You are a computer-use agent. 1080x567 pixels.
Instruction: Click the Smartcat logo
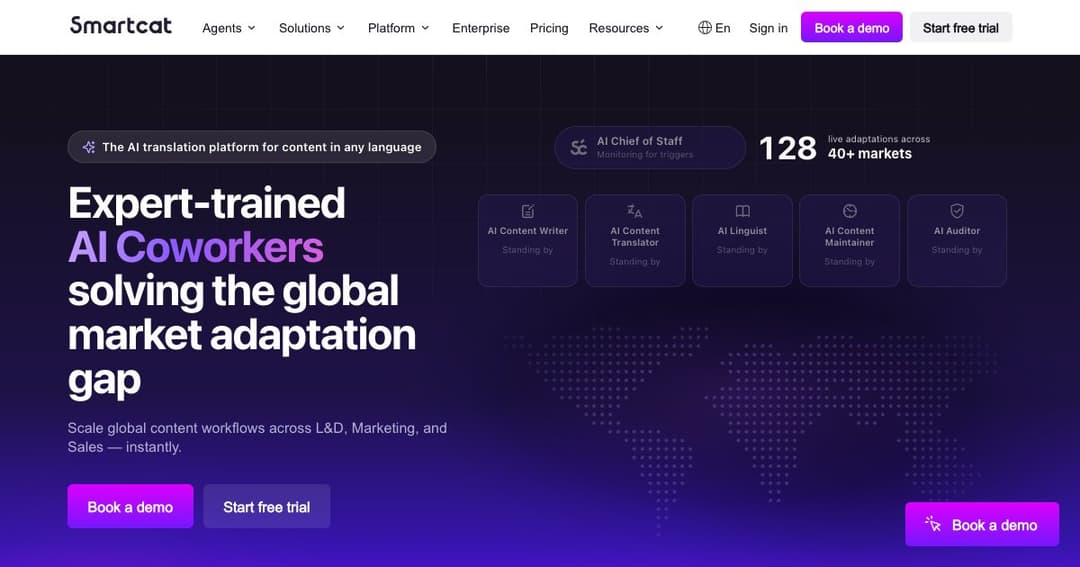click(x=121, y=26)
